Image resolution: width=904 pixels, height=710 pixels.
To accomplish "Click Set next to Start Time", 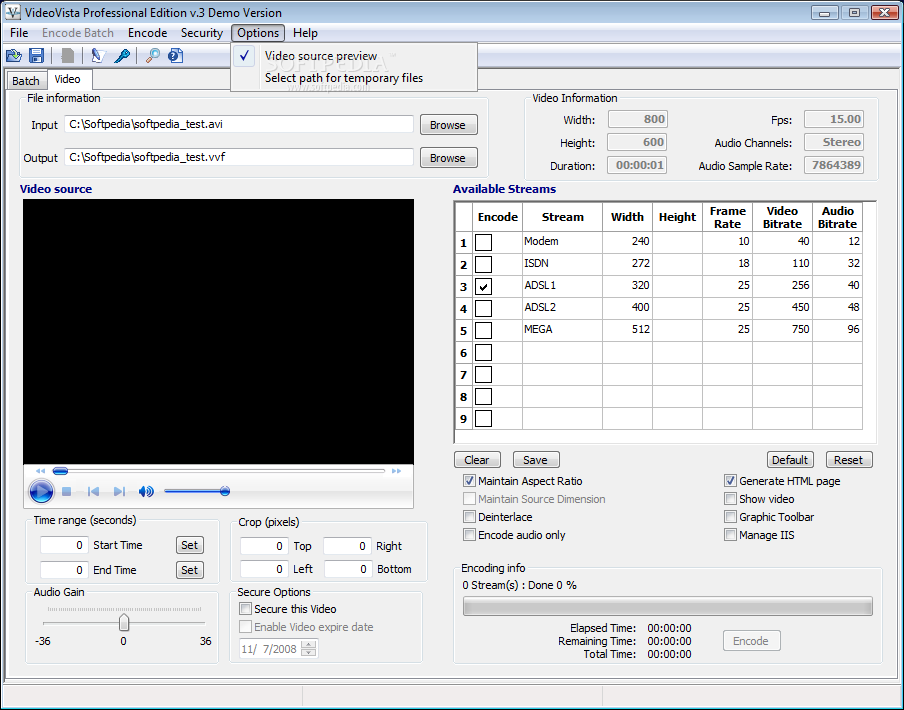I will [x=189, y=545].
